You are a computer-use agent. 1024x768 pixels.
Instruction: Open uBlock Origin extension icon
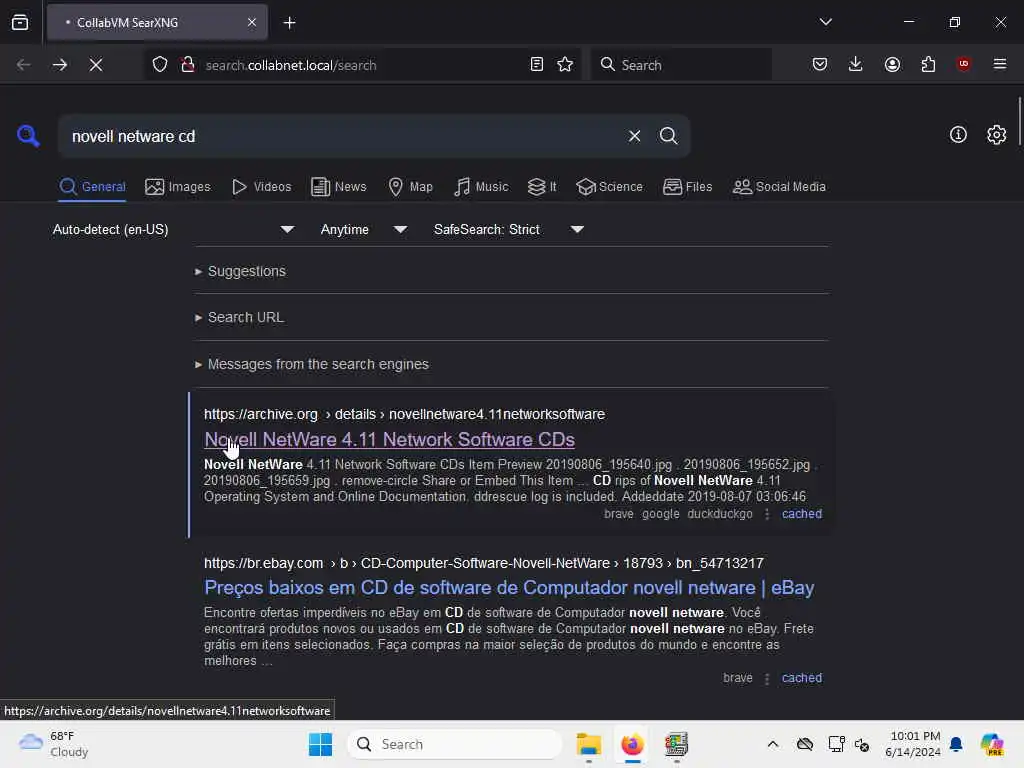[963, 64]
